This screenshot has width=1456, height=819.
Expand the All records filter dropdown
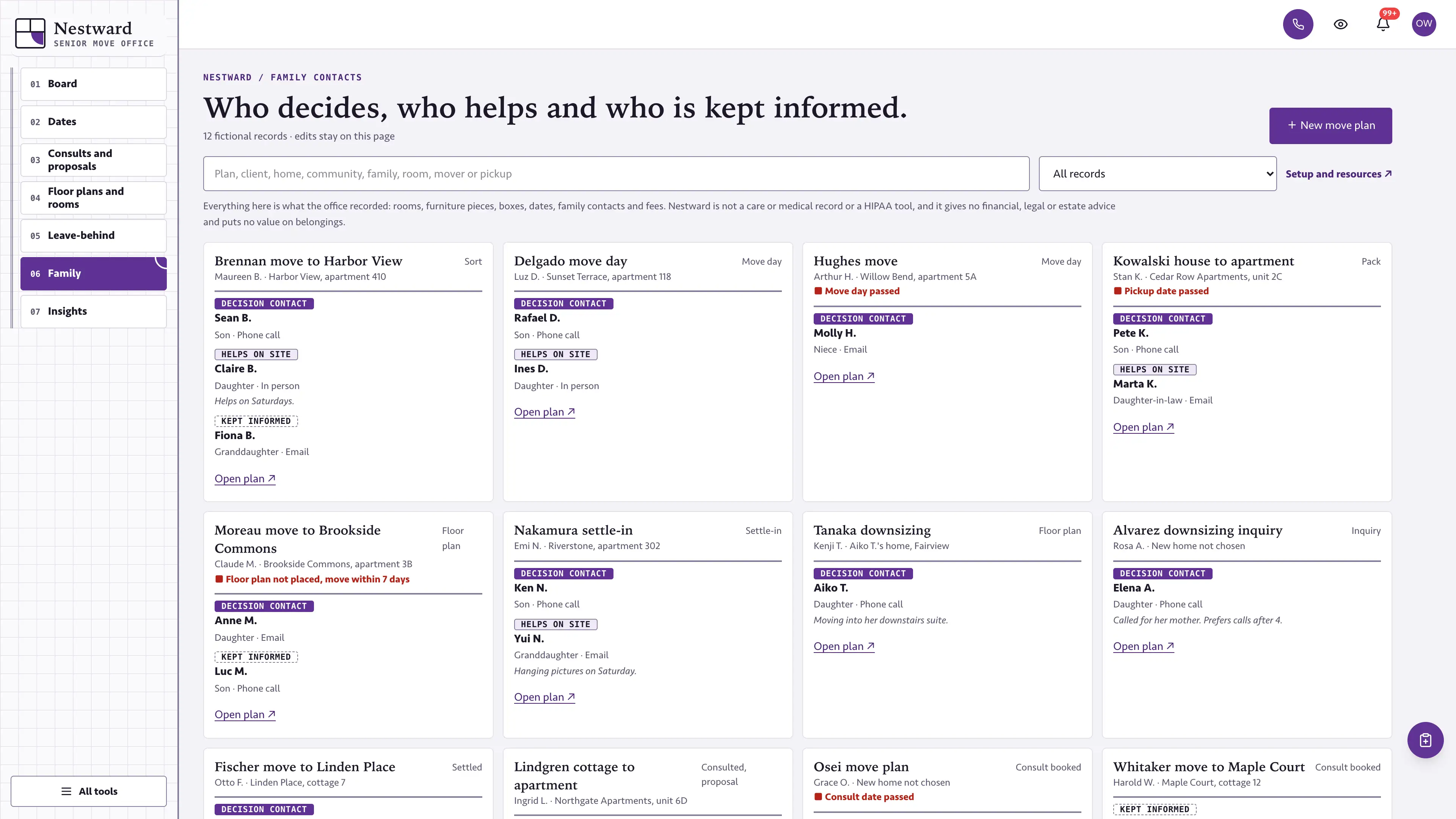pos(1158,174)
